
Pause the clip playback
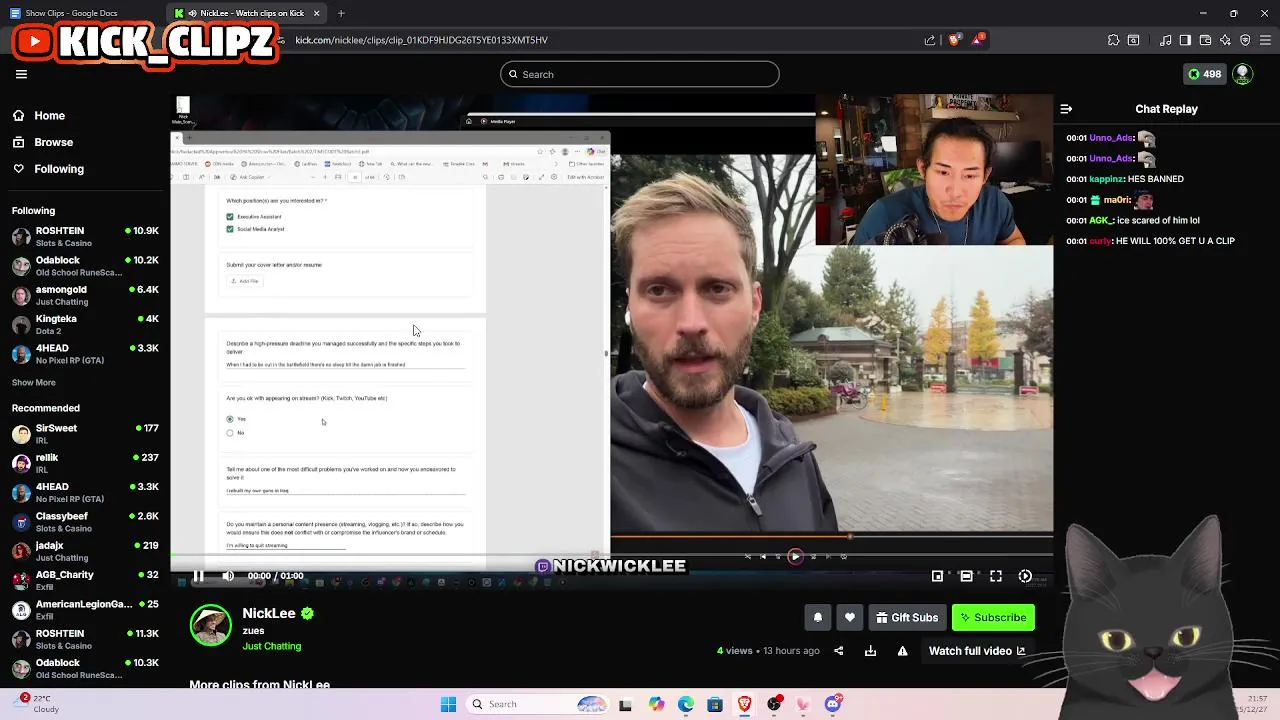(x=198, y=576)
